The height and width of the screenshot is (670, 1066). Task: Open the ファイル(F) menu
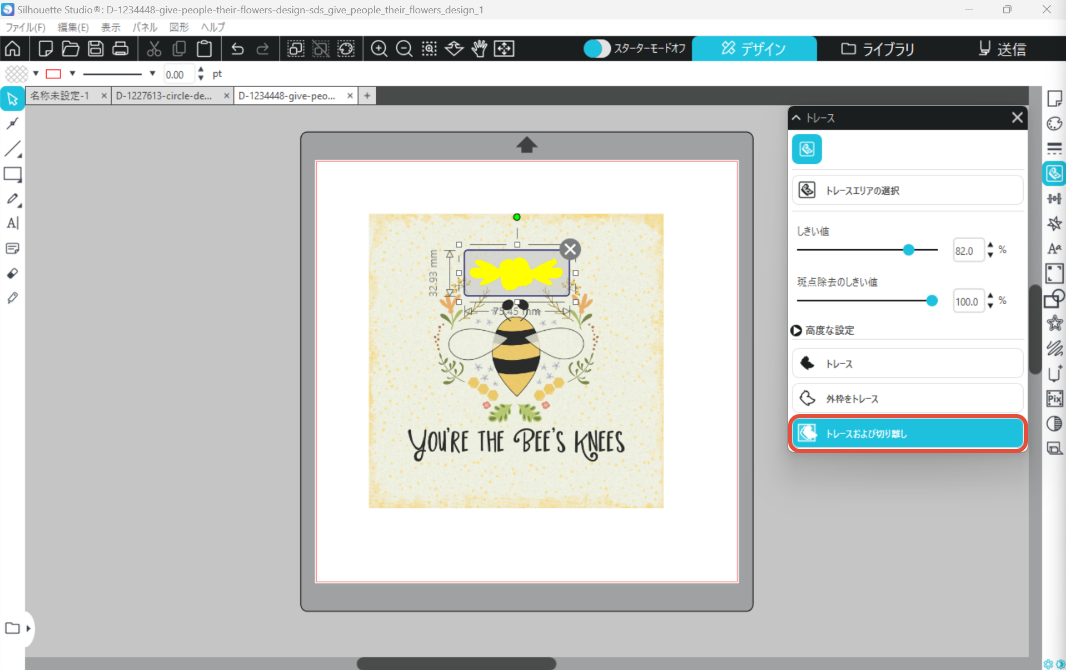click(25, 27)
